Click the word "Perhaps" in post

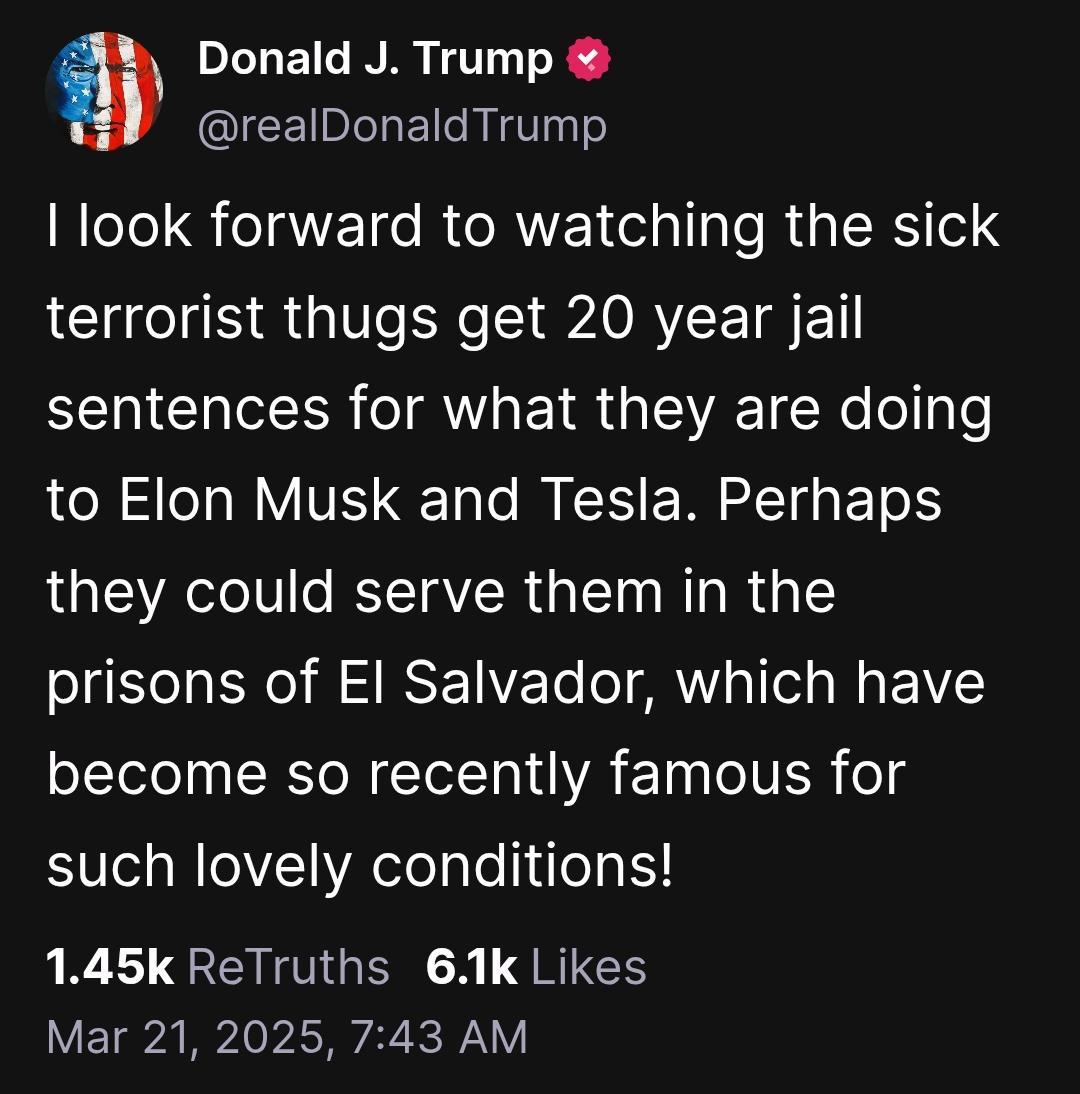829,500
